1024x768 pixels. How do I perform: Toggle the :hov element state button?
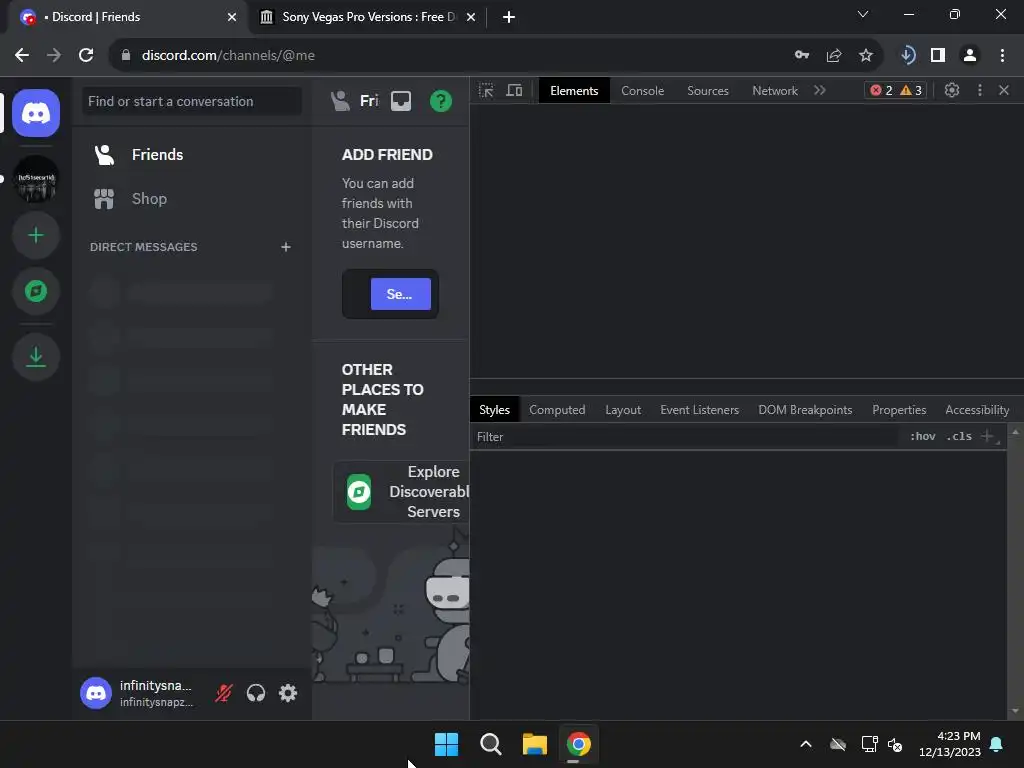923,437
